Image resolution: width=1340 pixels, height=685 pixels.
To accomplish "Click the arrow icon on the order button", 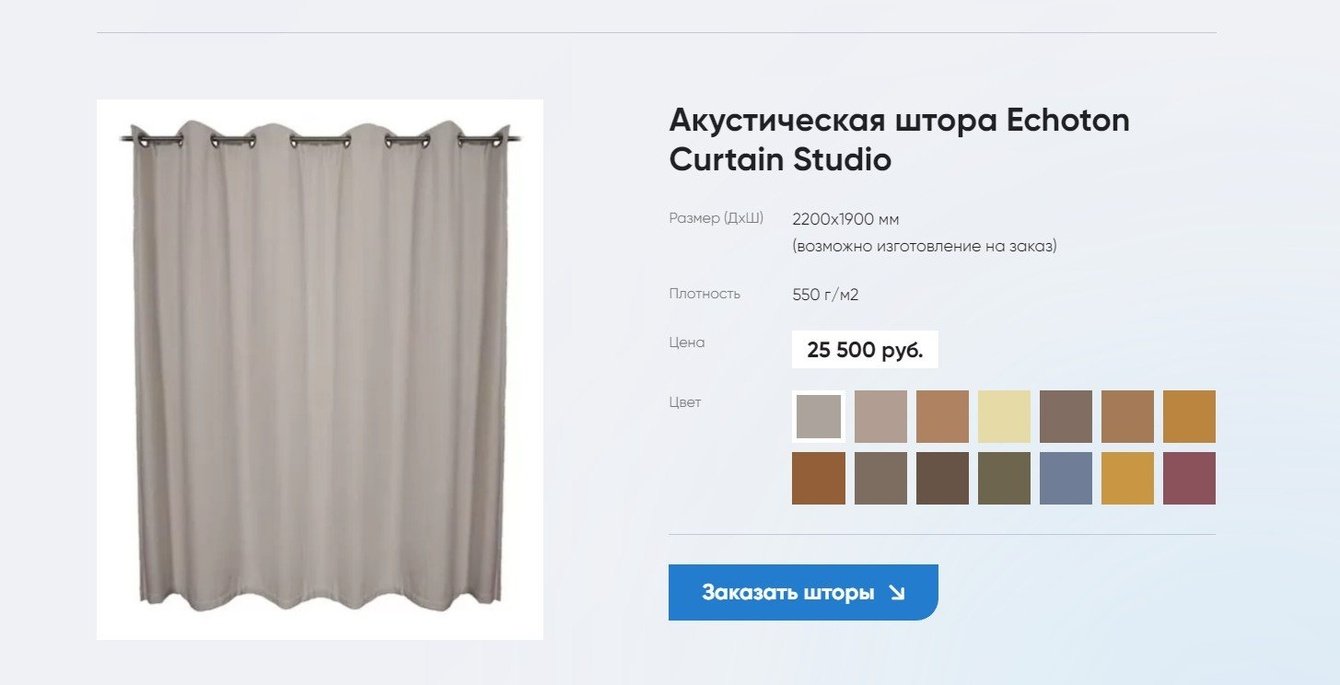I will 896,593.
